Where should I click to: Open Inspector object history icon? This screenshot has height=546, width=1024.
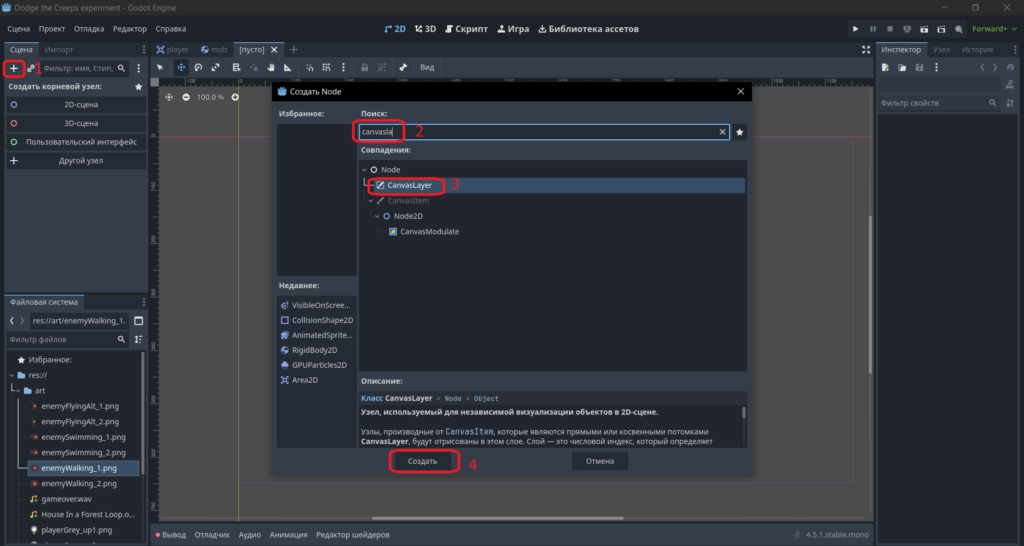point(1011,67)
